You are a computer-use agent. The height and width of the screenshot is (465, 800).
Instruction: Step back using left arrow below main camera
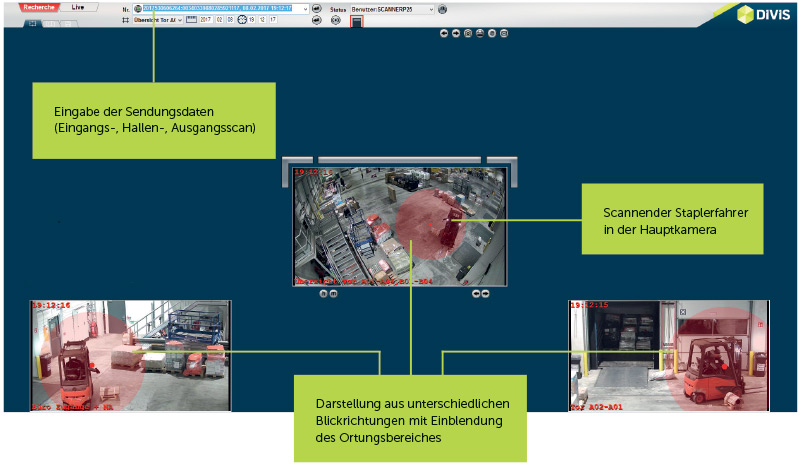(x=475, y=294)
